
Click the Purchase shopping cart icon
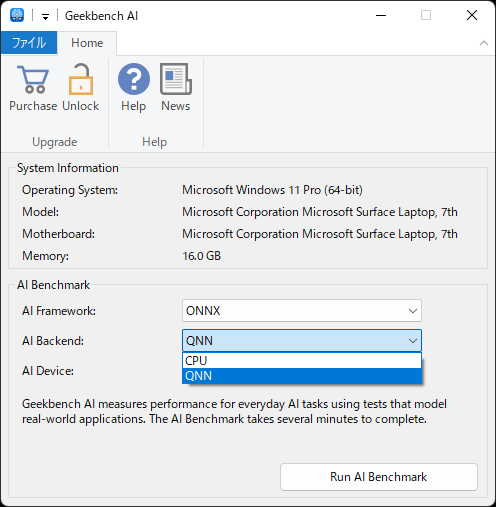[x=33, y=79]
